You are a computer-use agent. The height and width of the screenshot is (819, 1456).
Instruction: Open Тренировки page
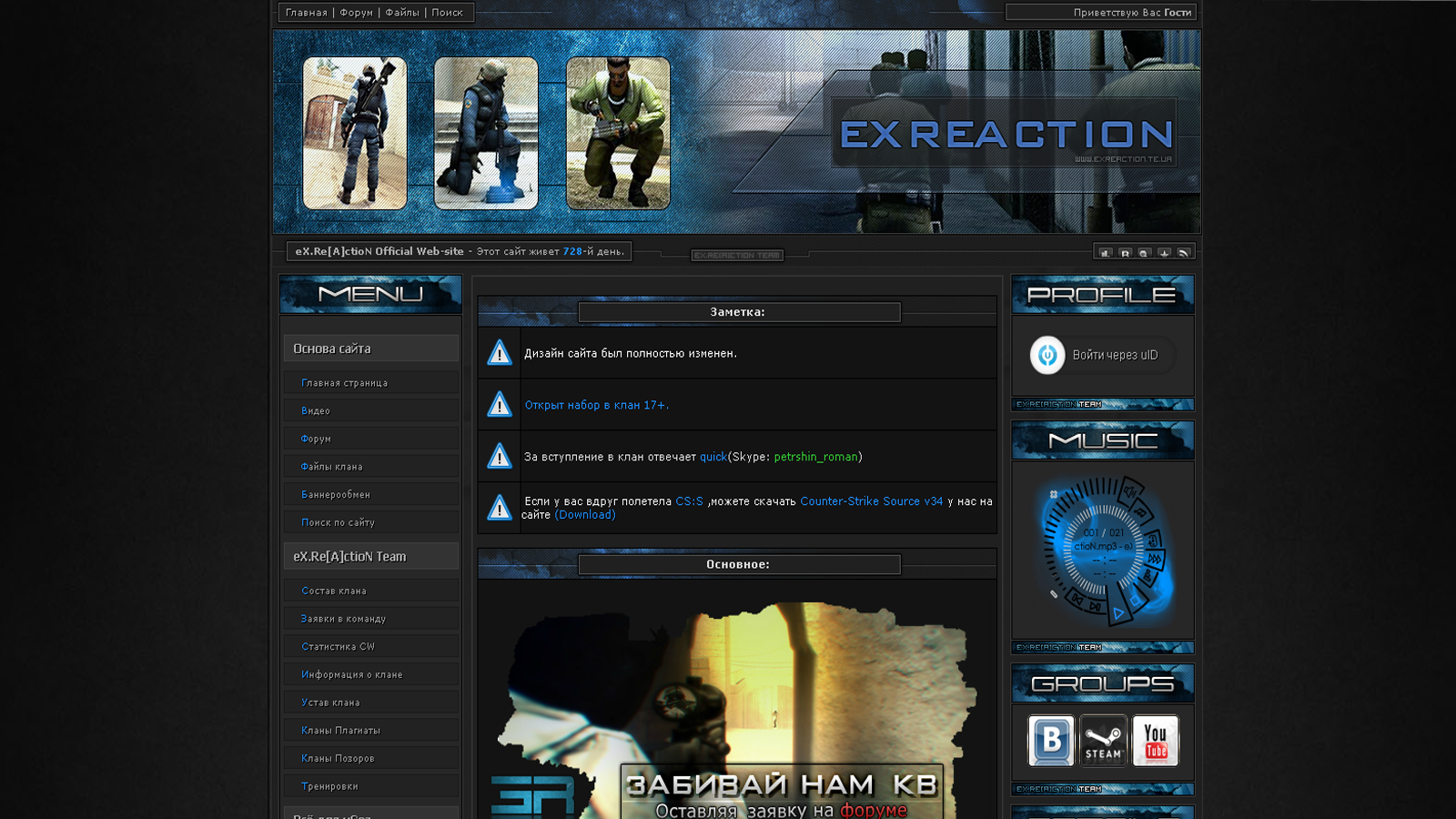point(371,786)
